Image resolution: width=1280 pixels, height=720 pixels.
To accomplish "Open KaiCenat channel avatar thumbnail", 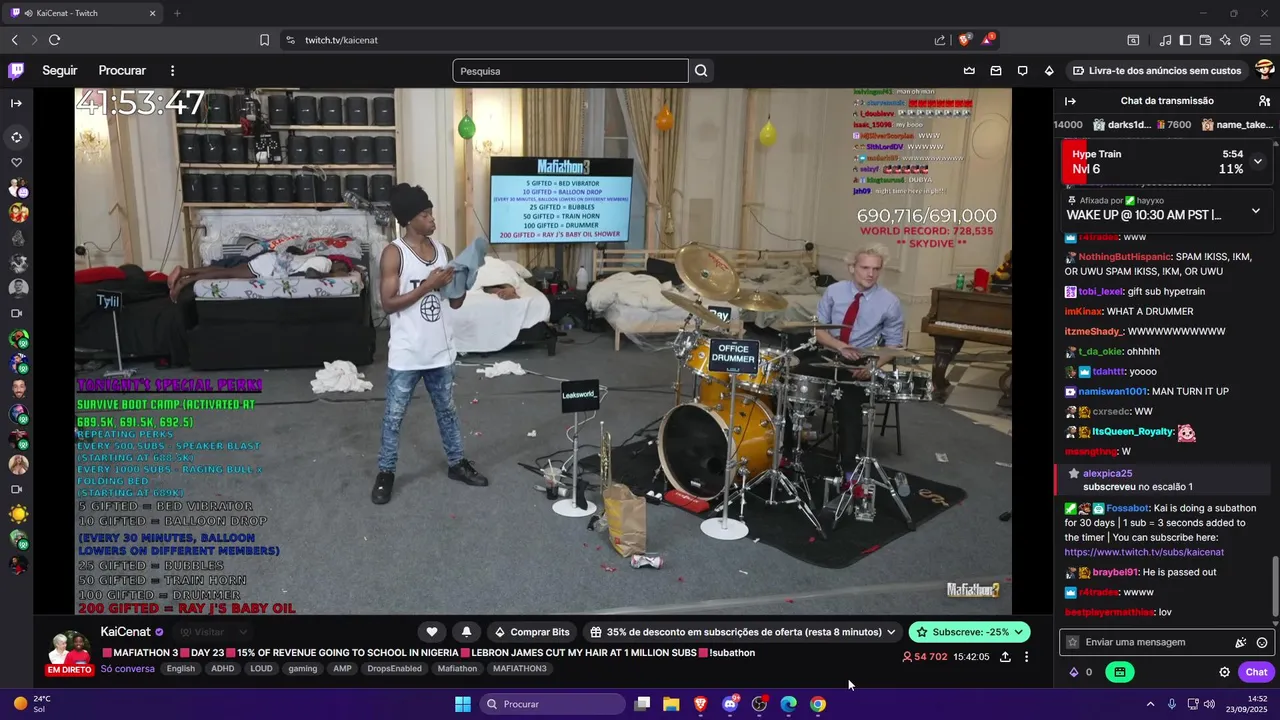I will (68, 649).
